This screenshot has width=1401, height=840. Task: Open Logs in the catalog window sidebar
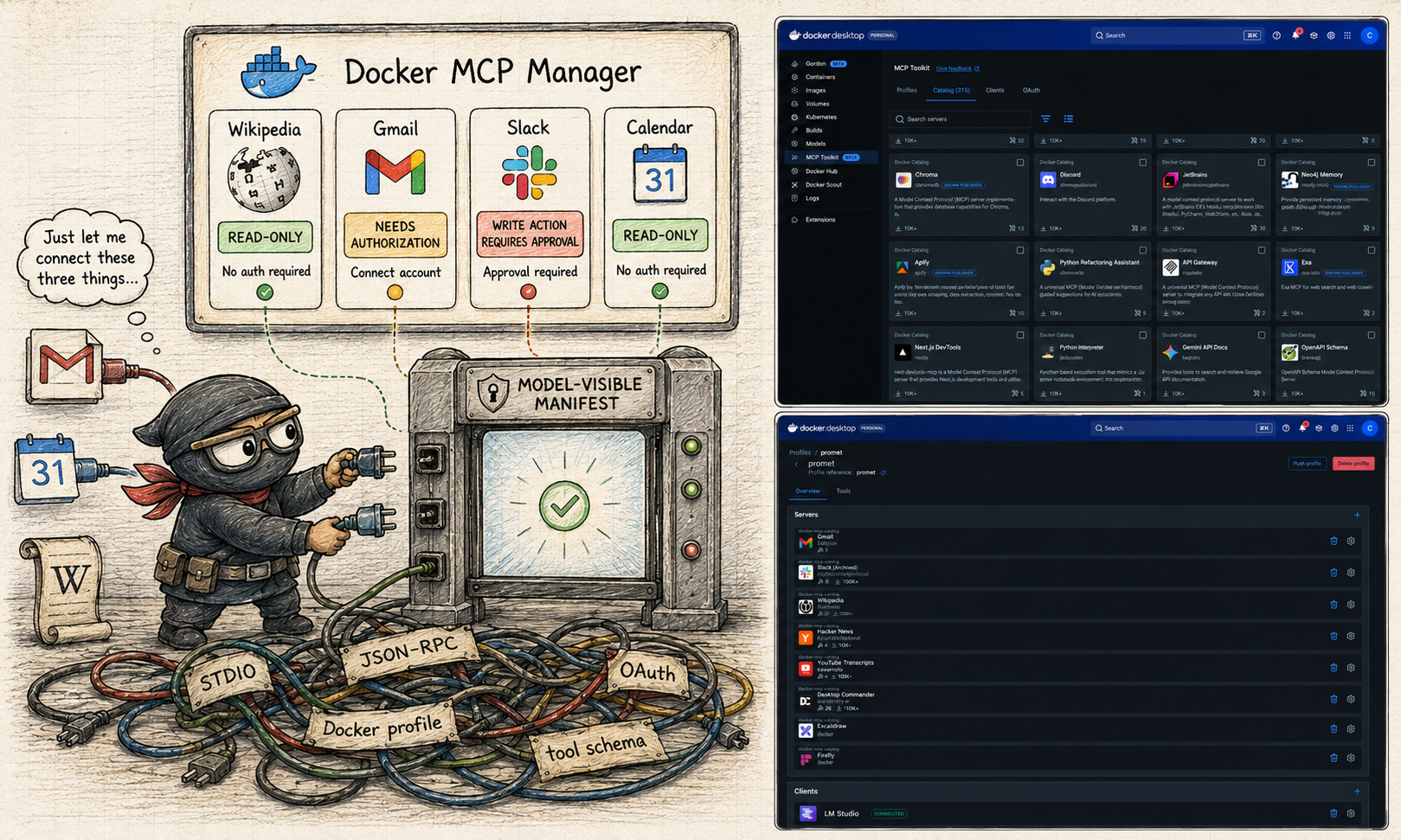tap(812, 198)
